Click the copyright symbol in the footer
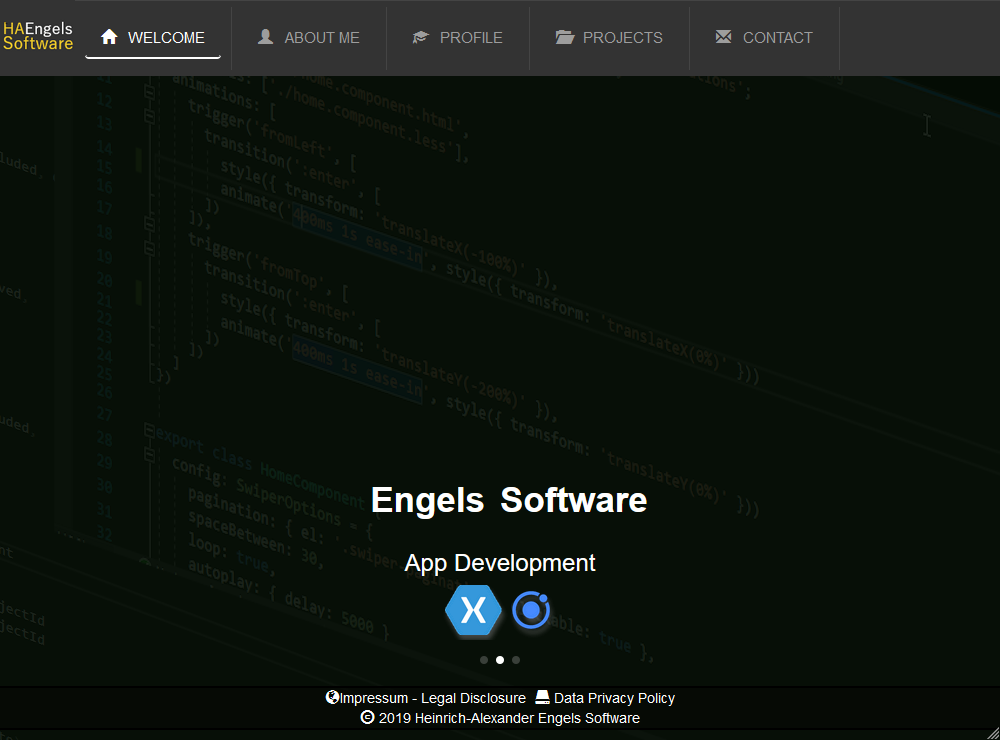1000x740 pixels. tap(367, 717)
